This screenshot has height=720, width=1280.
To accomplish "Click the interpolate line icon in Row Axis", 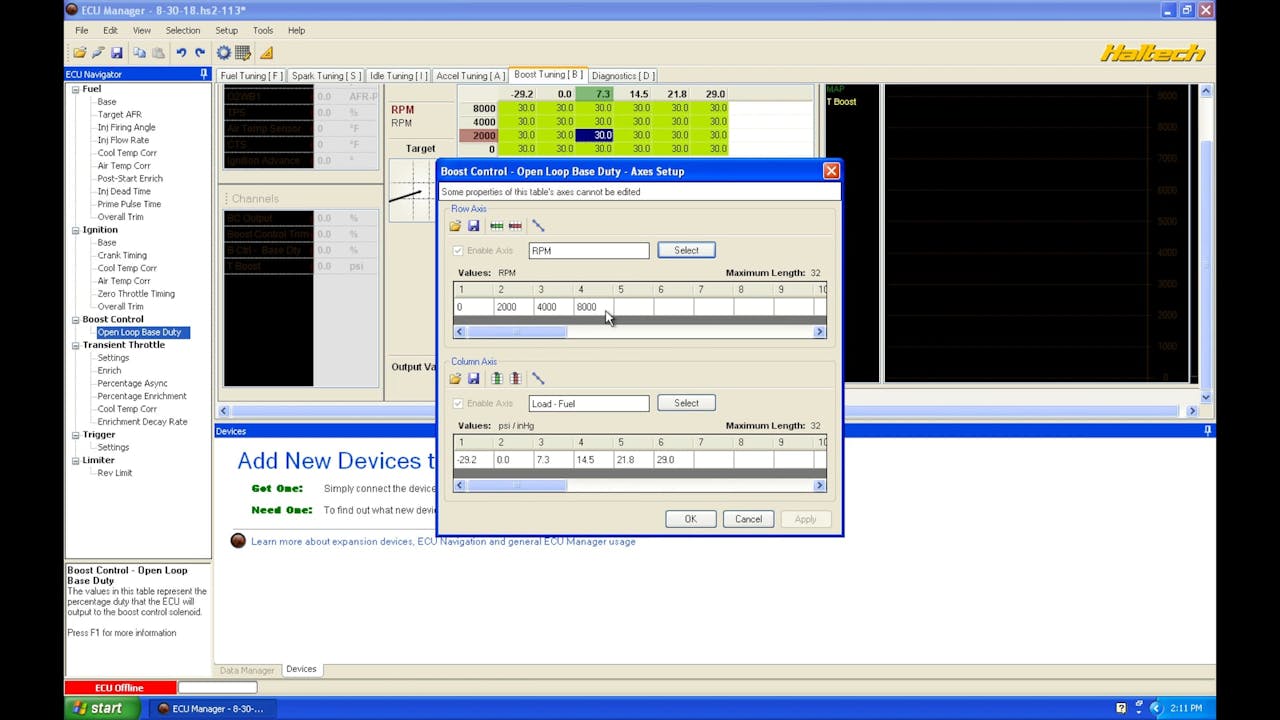I will click(538, 226).
